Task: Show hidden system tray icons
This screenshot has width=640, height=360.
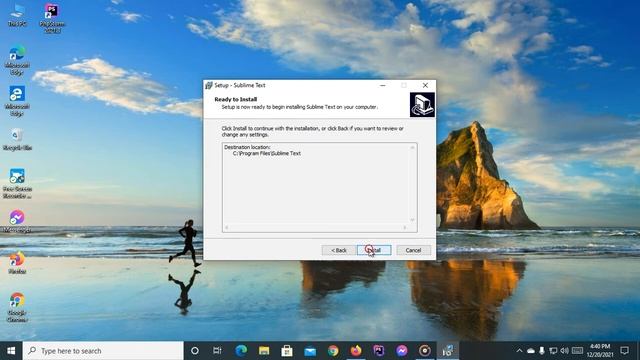Action: (519, 351)
